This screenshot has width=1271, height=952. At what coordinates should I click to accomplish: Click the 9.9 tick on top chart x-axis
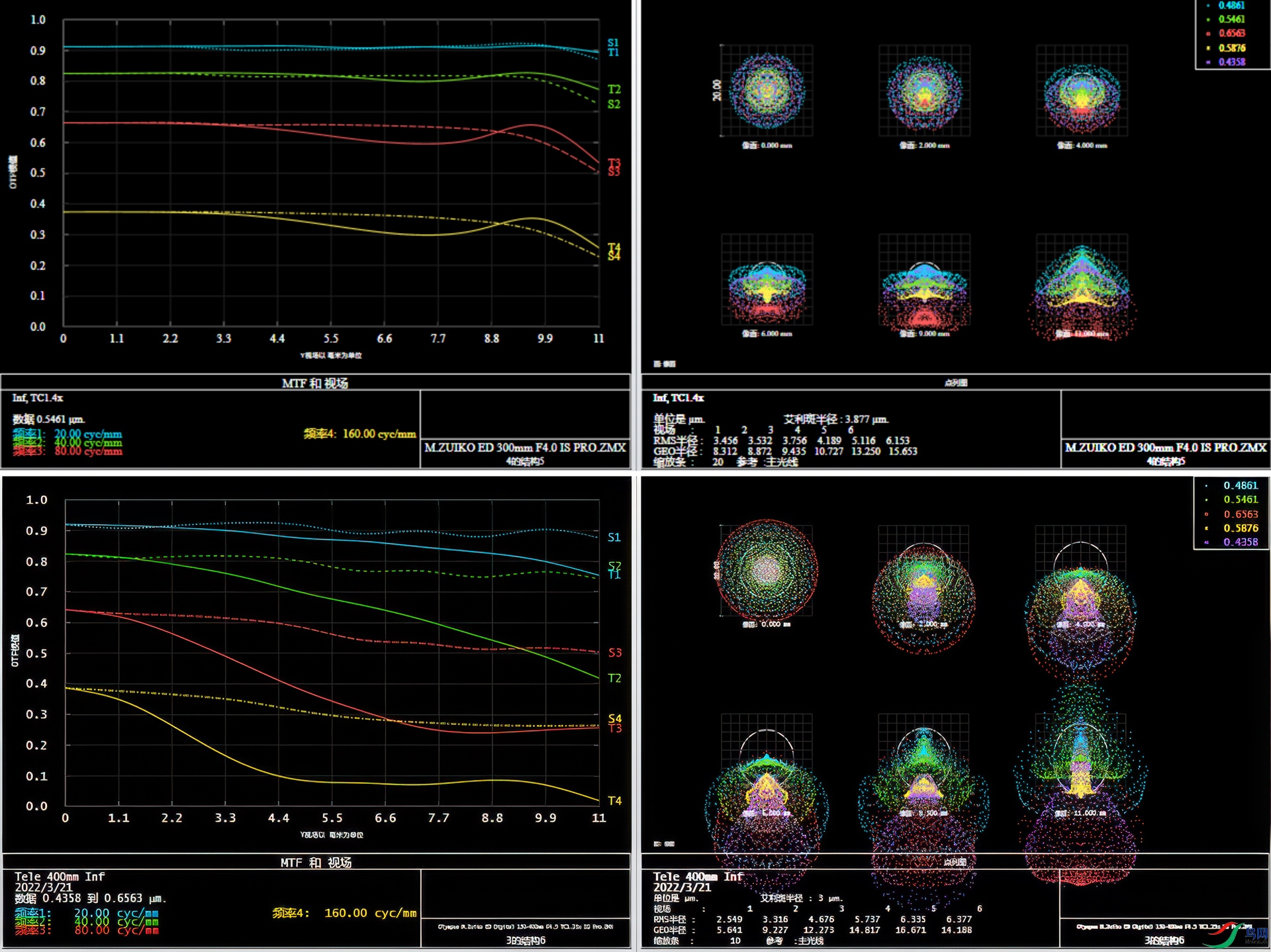coord(544,338)
